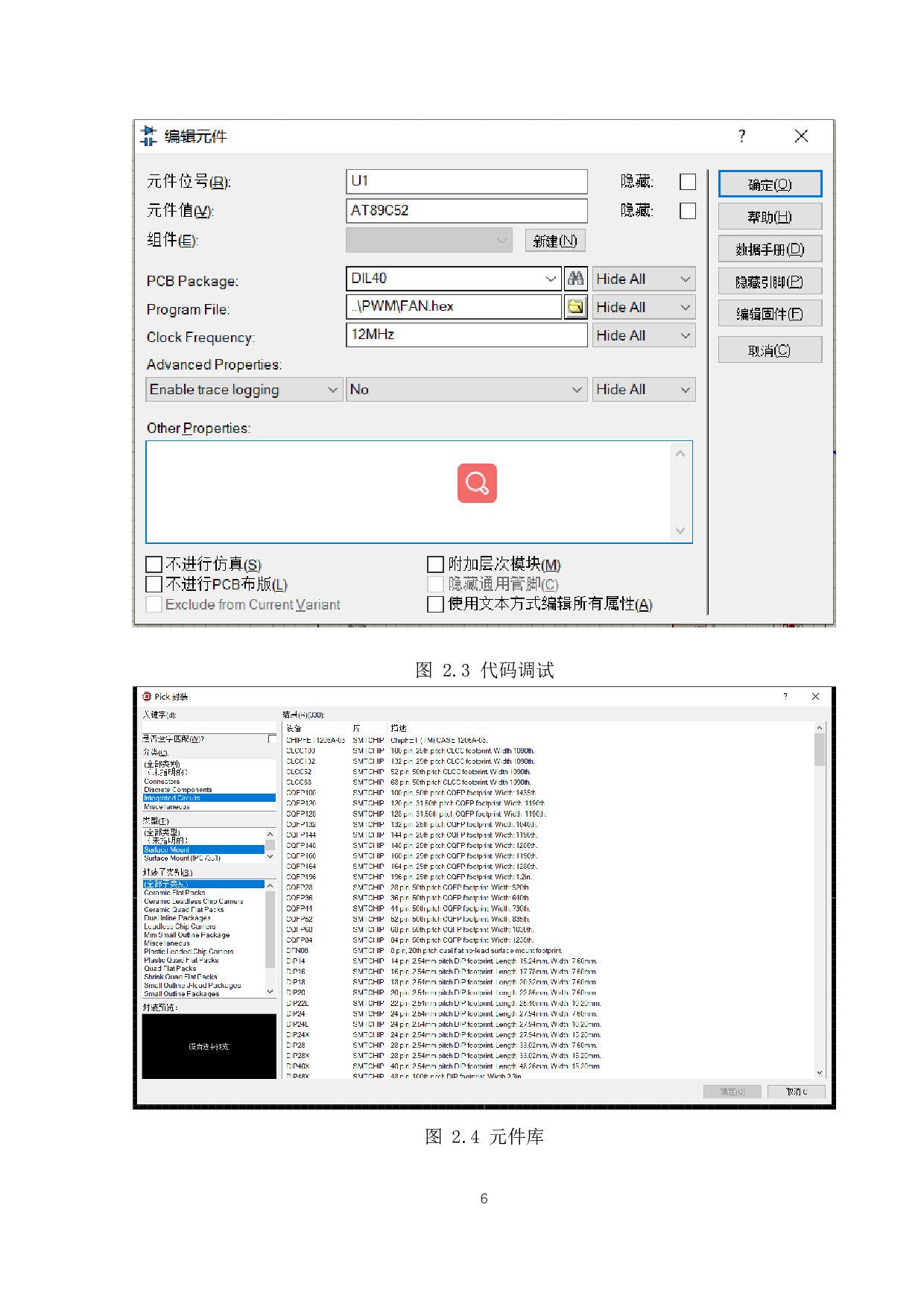Select the DFN08 package row

pyautogui.click(x=550, y=951)
